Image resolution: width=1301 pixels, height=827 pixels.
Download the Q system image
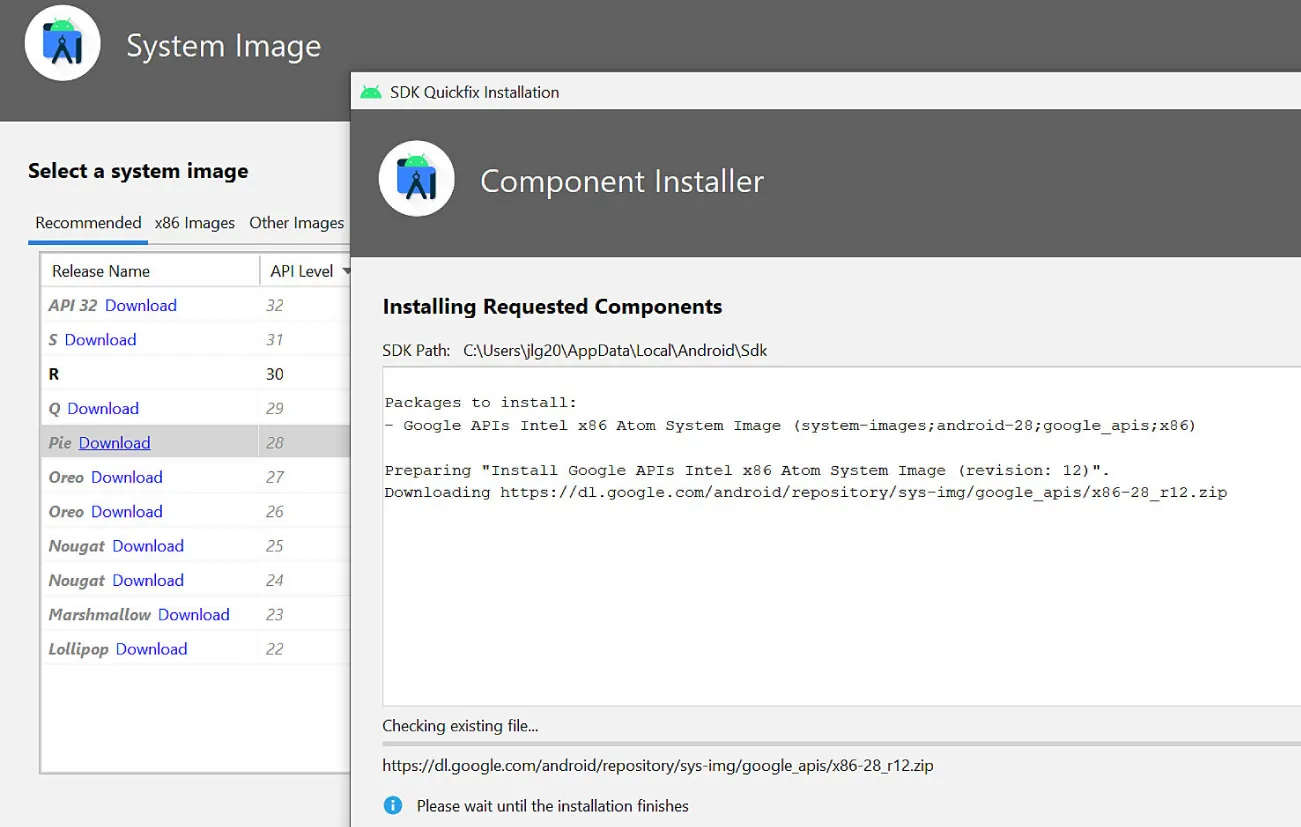click(x=105, y=408)
